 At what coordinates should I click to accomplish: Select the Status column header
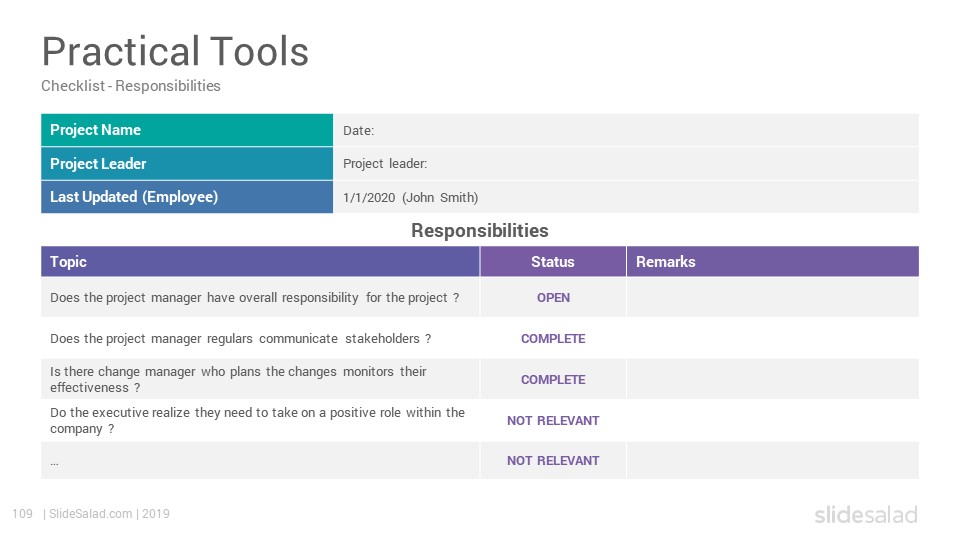pyautogui.click(x=553, y=261)
